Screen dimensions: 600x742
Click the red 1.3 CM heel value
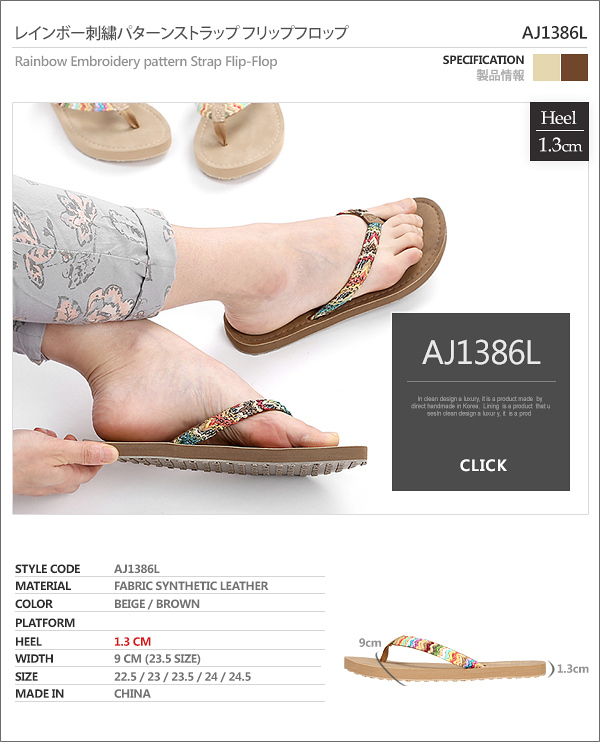[x=132, y=642]
